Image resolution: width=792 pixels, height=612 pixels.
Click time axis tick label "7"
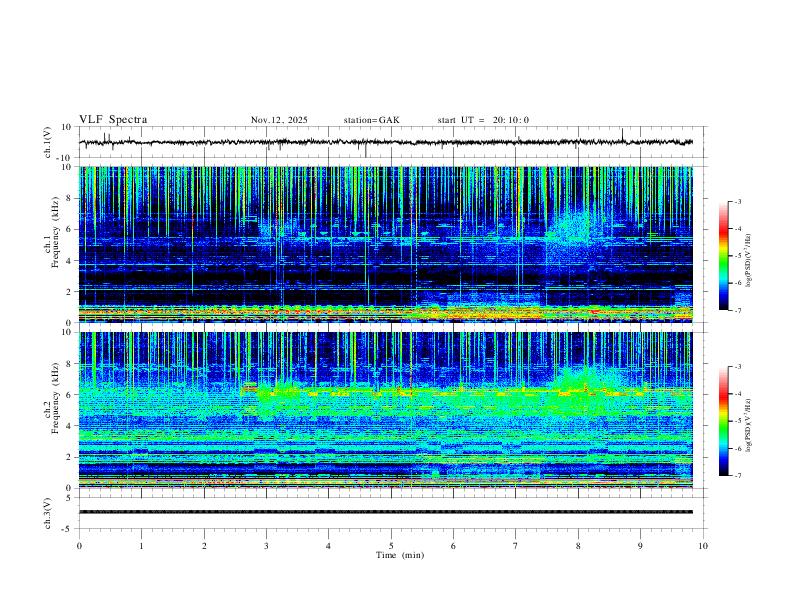point(516,546)
